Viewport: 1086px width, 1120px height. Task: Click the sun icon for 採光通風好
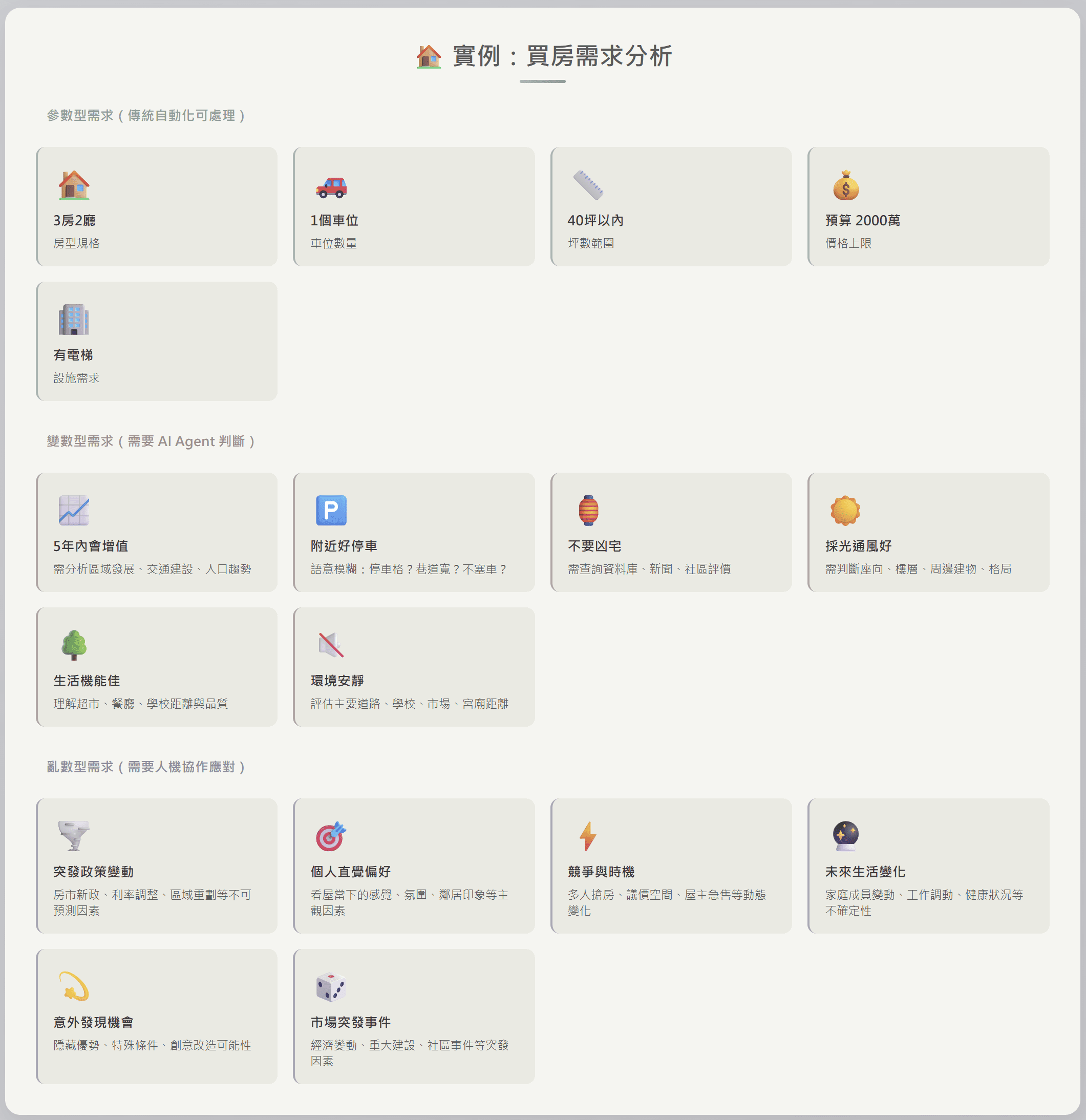(x=845, y=510)
